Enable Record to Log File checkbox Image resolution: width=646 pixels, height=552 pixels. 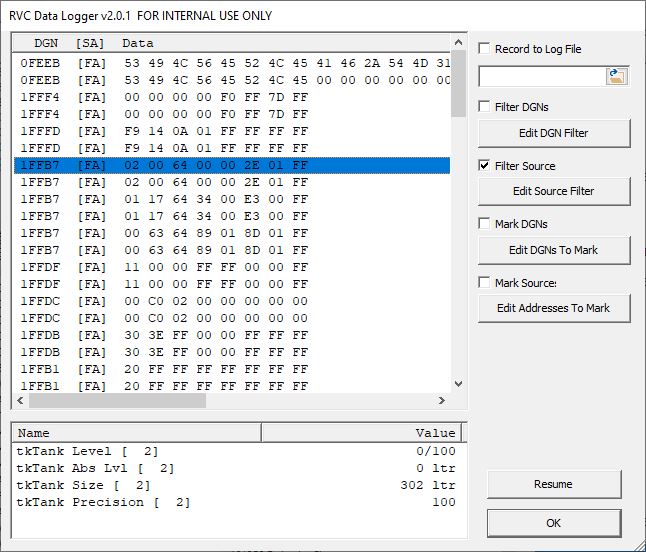[484, 49]
